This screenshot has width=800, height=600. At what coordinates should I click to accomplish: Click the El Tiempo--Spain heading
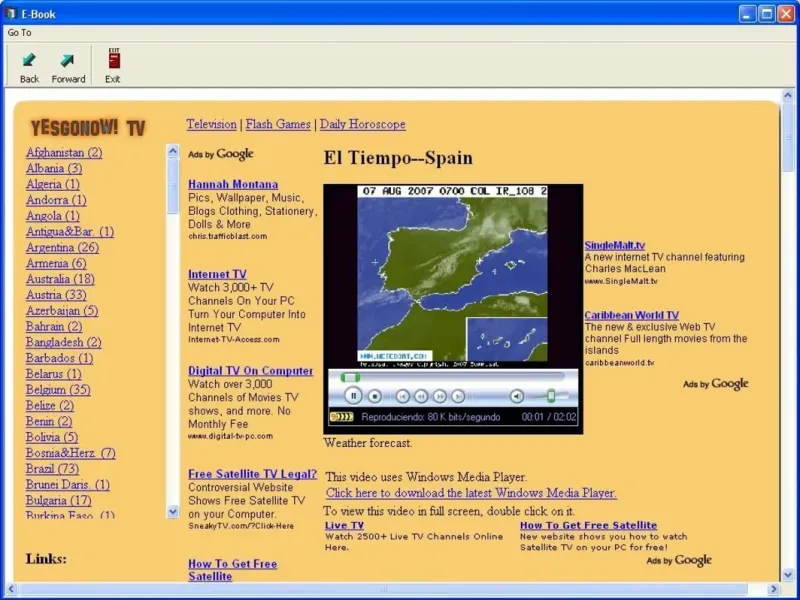[x=398, y=158]
